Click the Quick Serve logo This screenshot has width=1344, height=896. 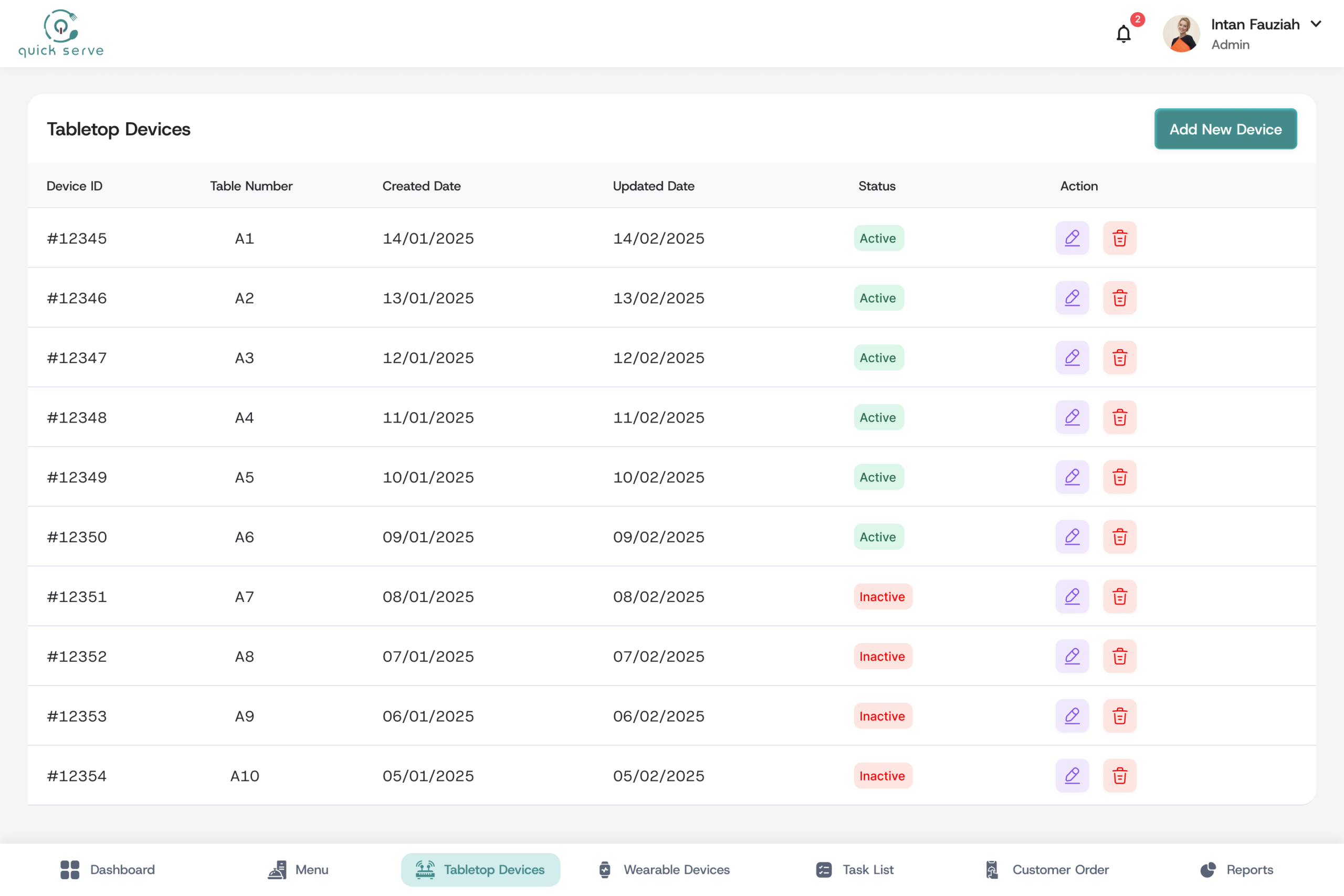click(x=61, y=34)
